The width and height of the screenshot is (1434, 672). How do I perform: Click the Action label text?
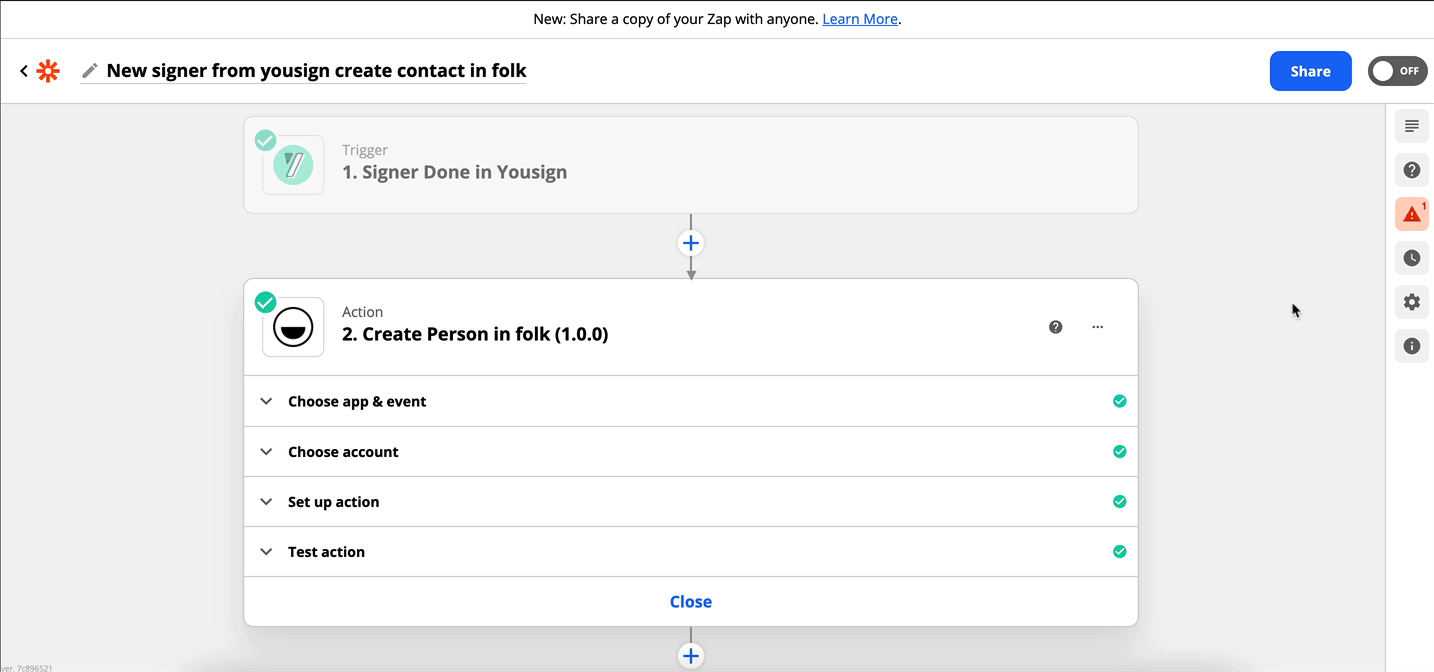coord(362,312)
